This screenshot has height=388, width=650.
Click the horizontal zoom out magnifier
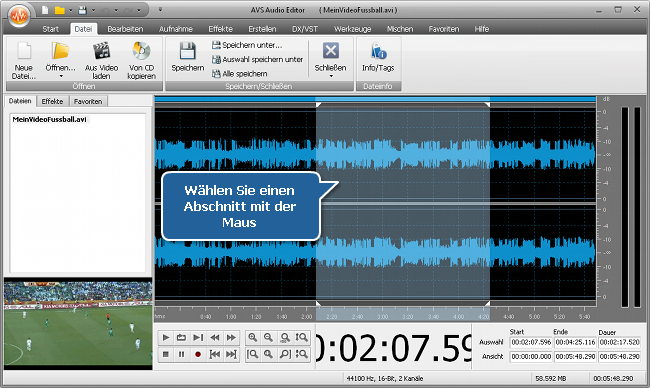[x=269, y=337]
